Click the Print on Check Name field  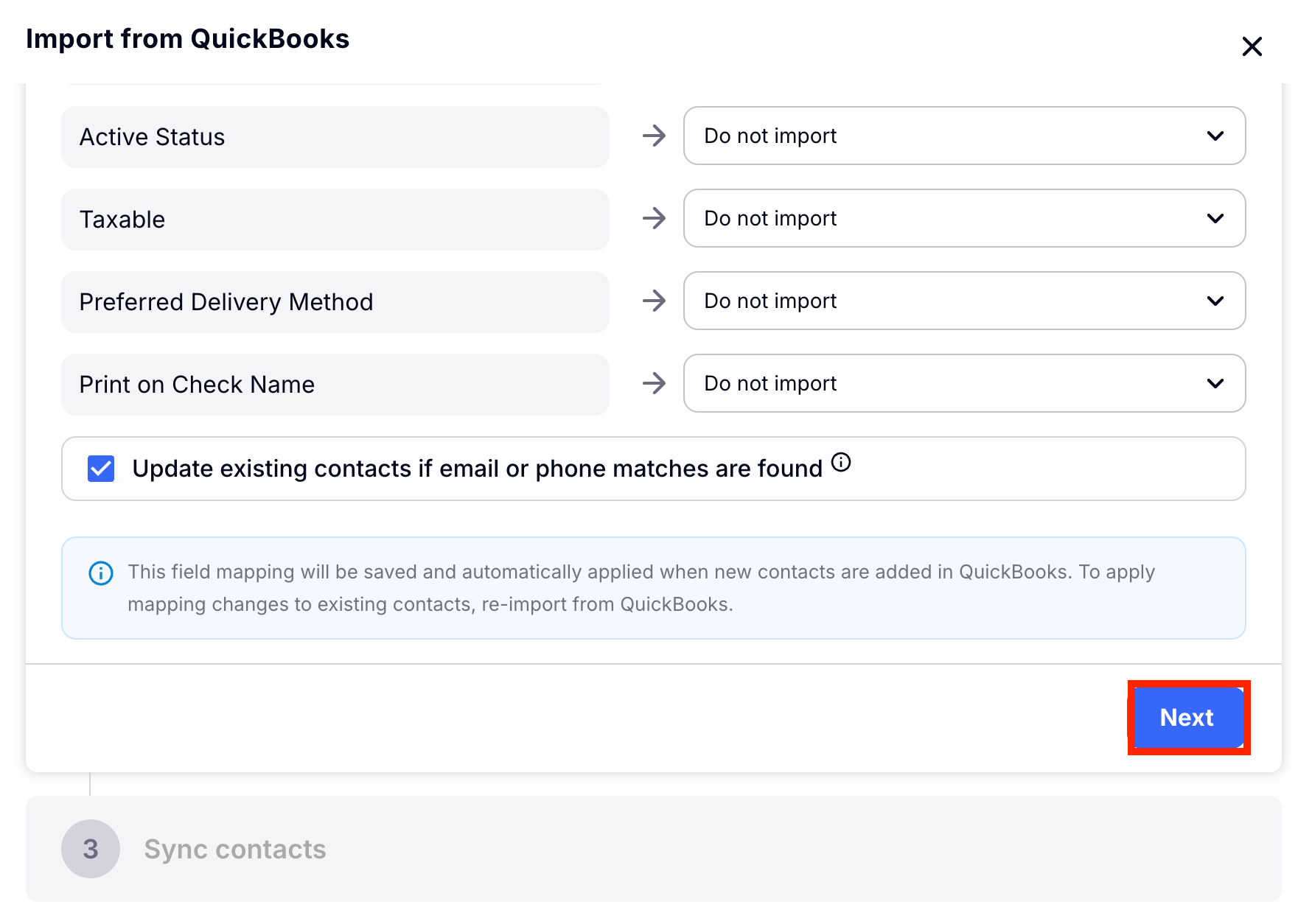tap(335, 385)
